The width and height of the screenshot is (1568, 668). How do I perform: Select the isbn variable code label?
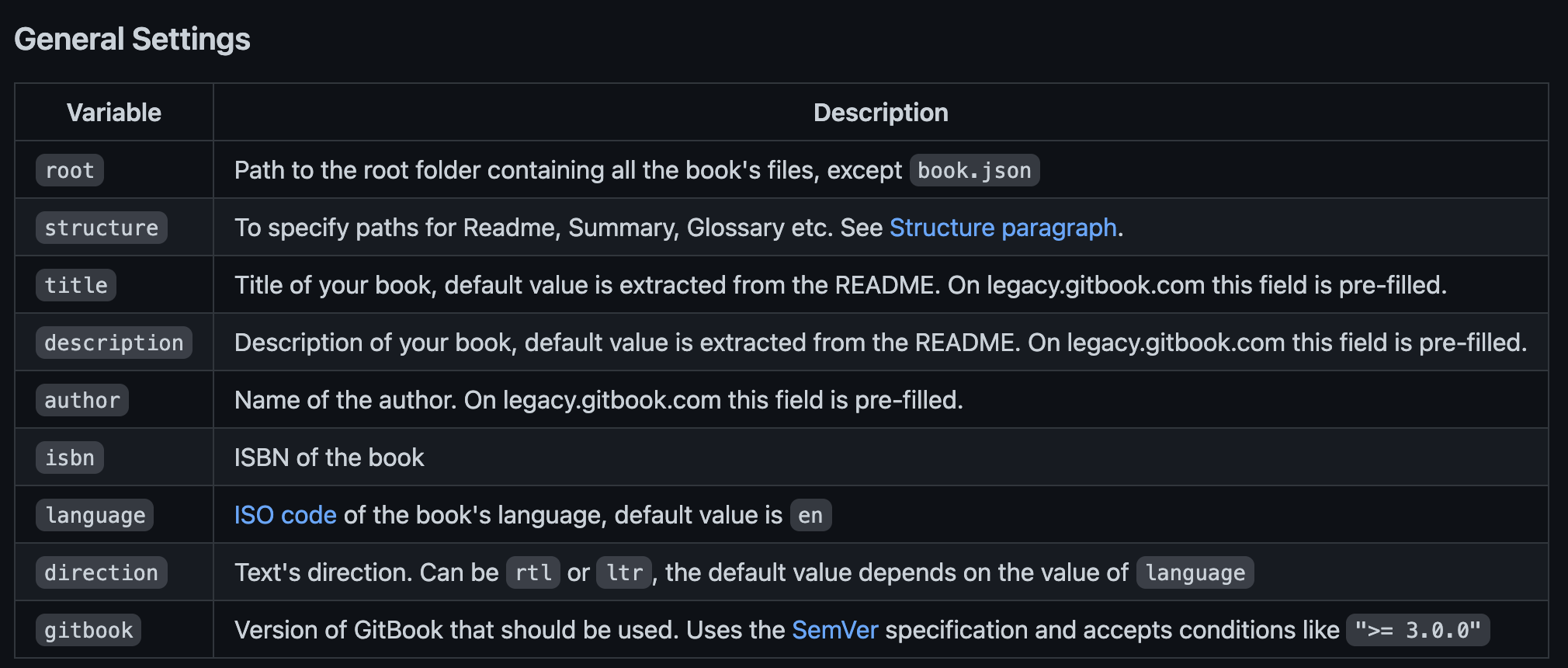pos(70,458)
